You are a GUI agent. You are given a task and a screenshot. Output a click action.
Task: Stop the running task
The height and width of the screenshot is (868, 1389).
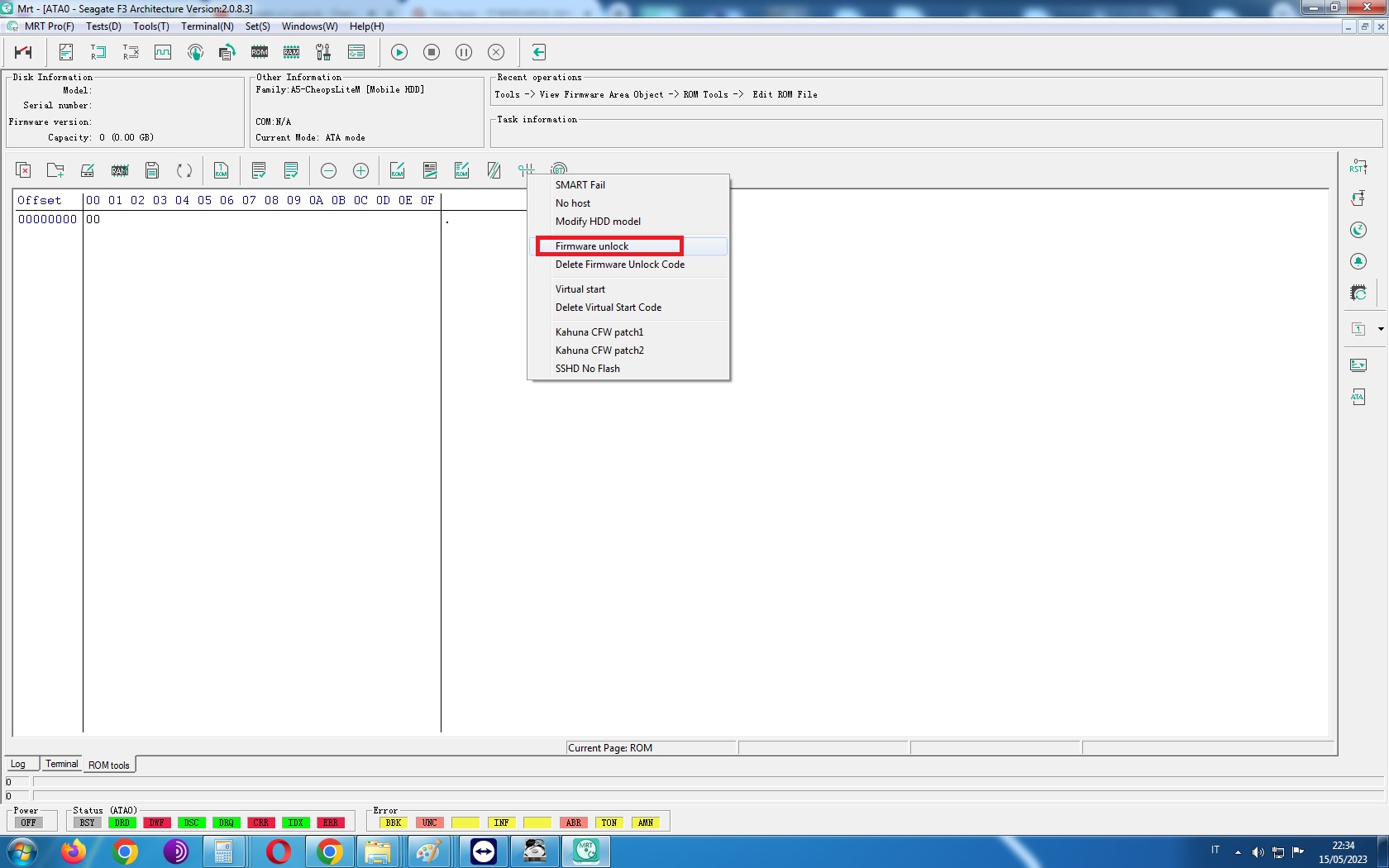(x=432, y=52)
